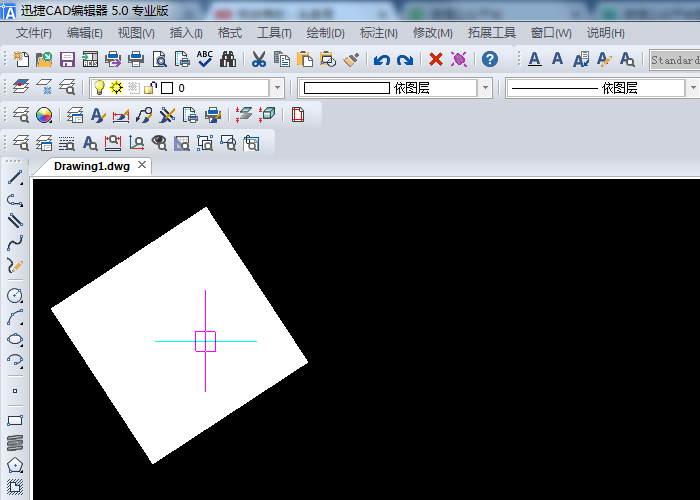This screenshot has width=700, height=500.
Task: Open the 窗口(W) menu
Action: tap(551, 33)
